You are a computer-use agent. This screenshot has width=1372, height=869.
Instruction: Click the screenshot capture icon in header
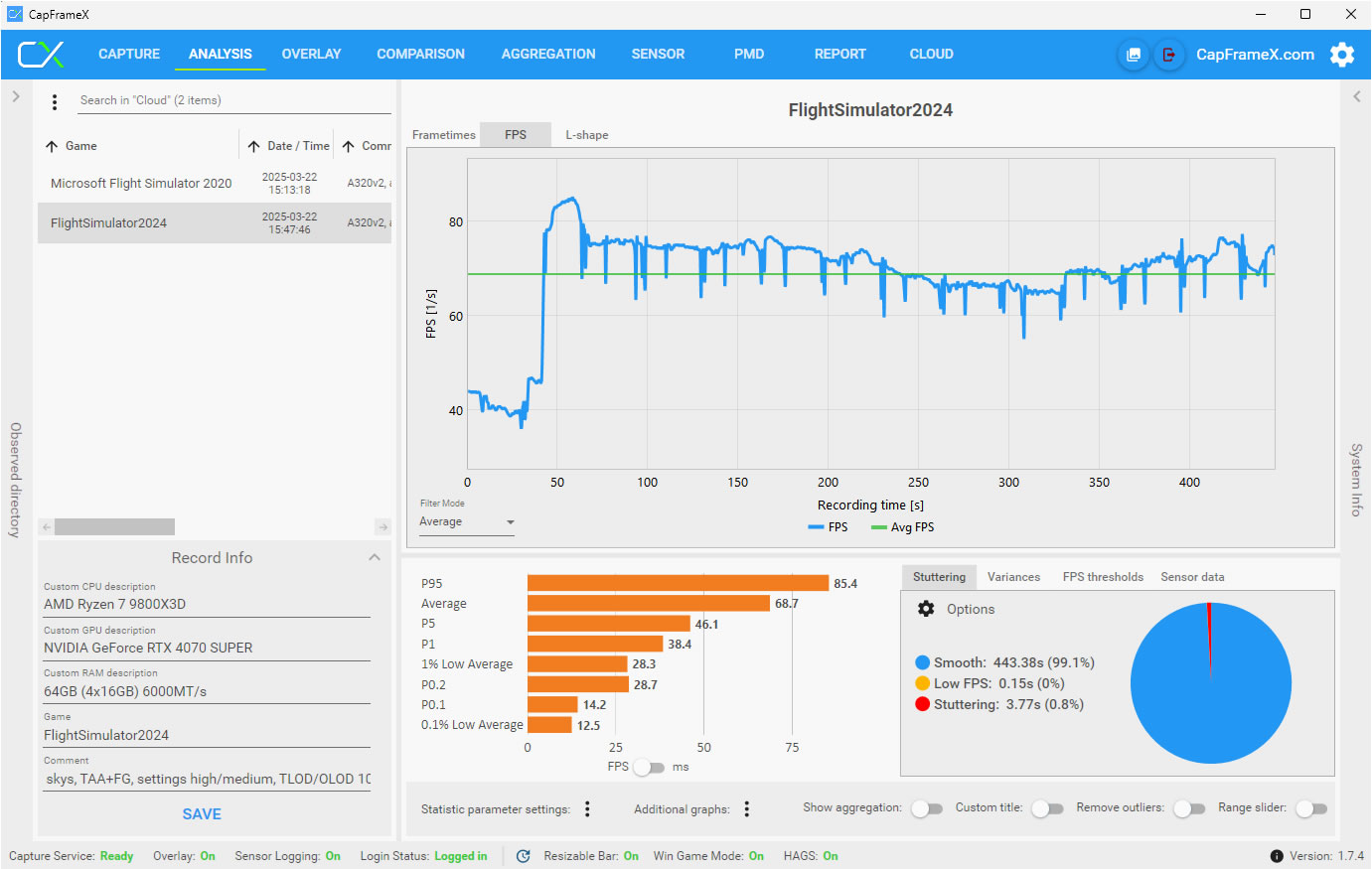click(x=1134, y=55)
